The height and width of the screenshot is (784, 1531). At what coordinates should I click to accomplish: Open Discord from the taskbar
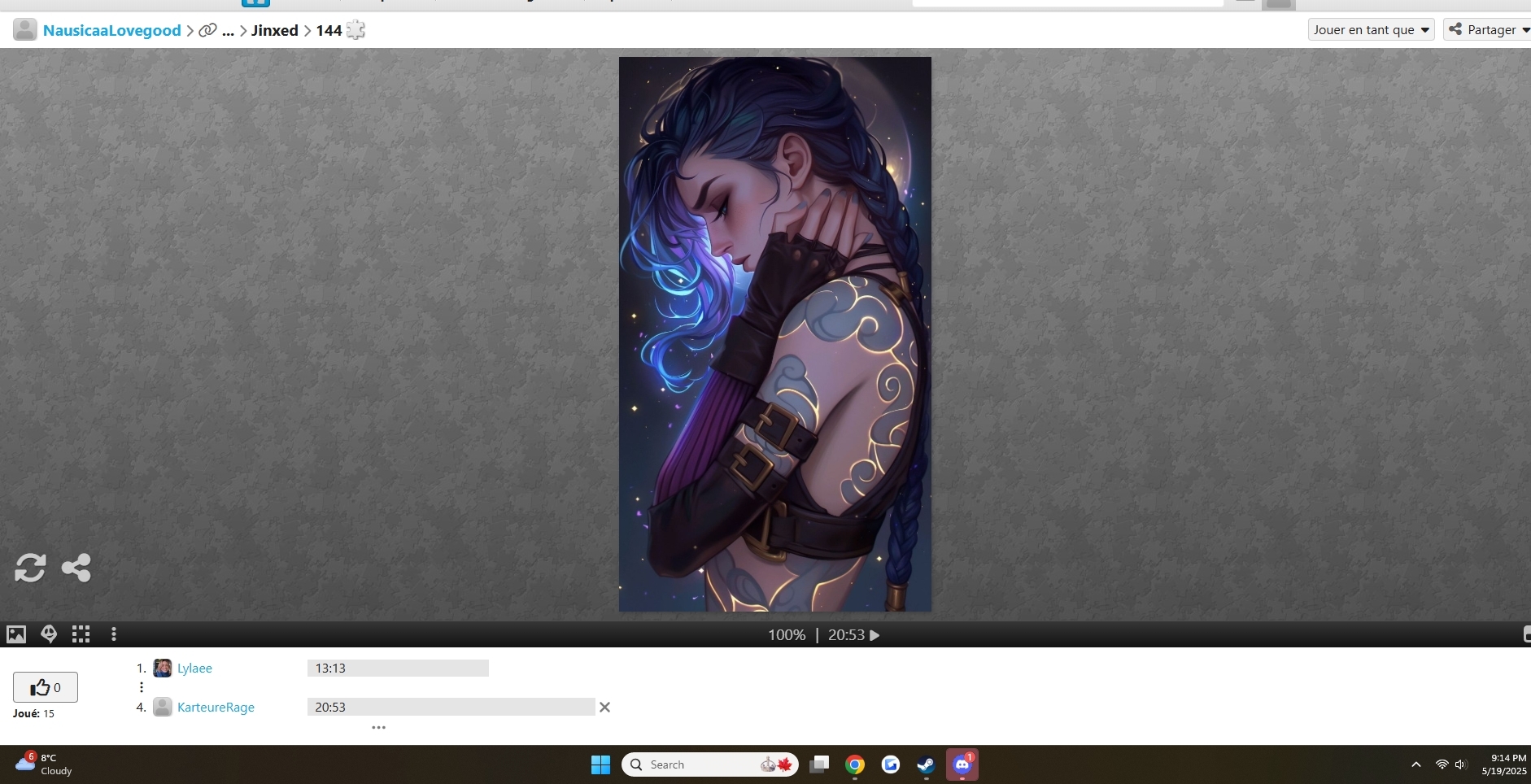(x=962, y=764)
